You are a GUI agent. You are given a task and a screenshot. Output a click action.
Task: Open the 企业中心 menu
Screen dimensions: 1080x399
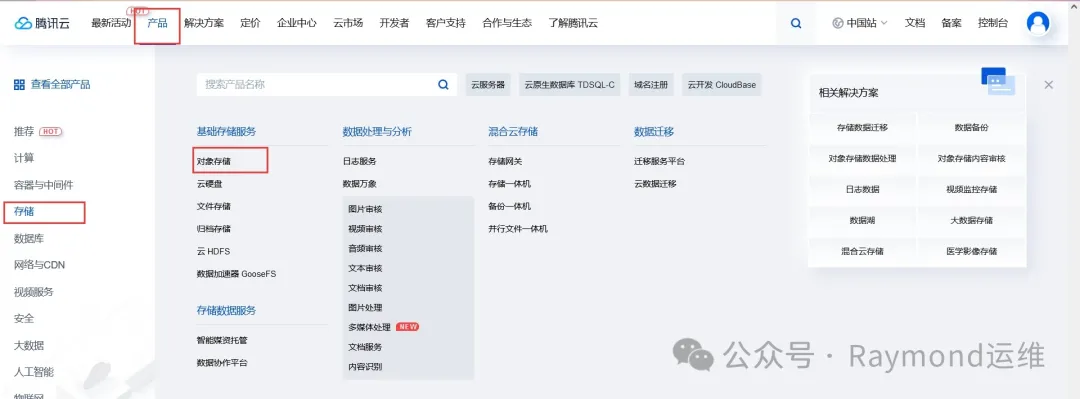click(x=297, y=23)
